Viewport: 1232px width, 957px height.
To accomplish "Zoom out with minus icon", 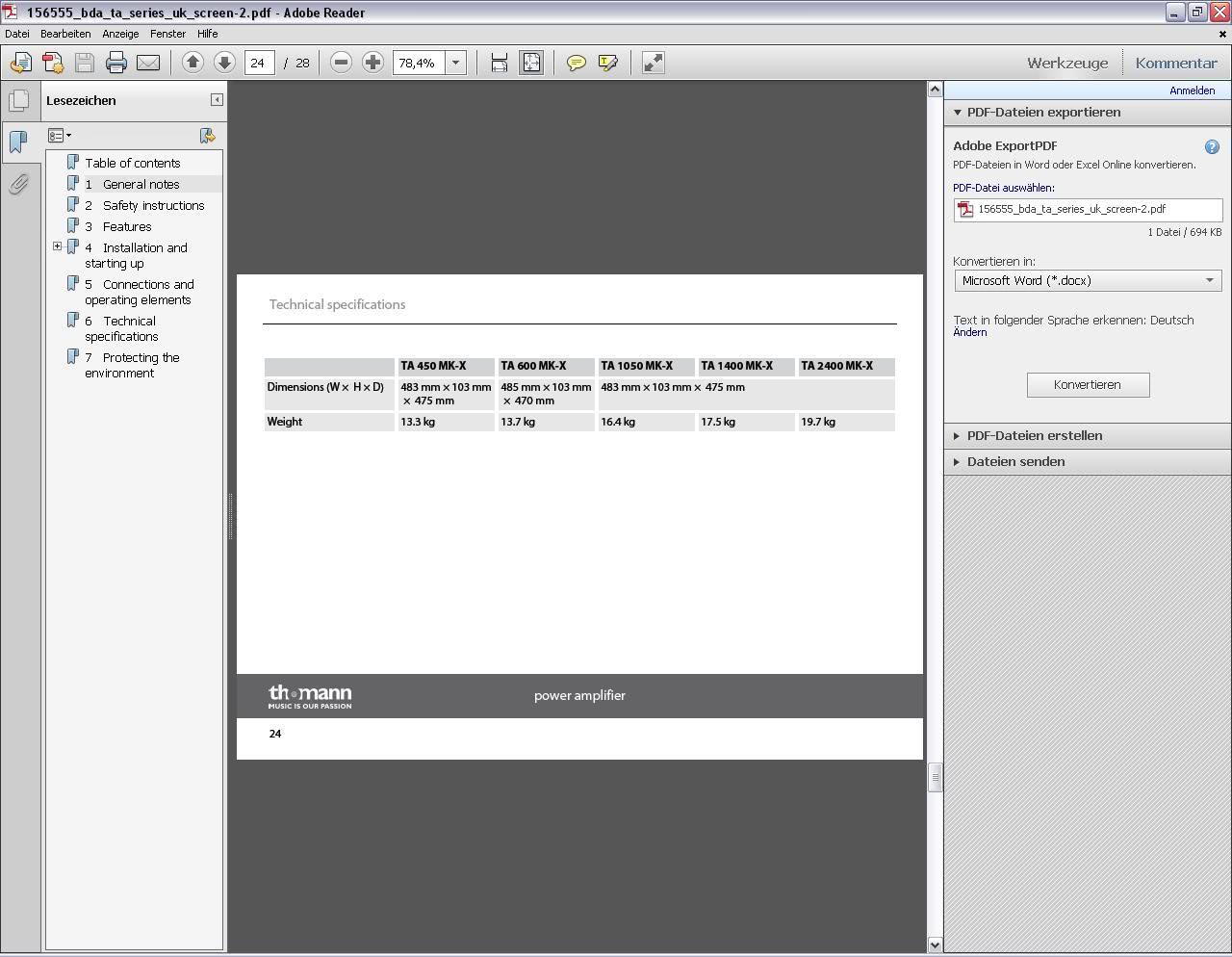I will (341, 63).
